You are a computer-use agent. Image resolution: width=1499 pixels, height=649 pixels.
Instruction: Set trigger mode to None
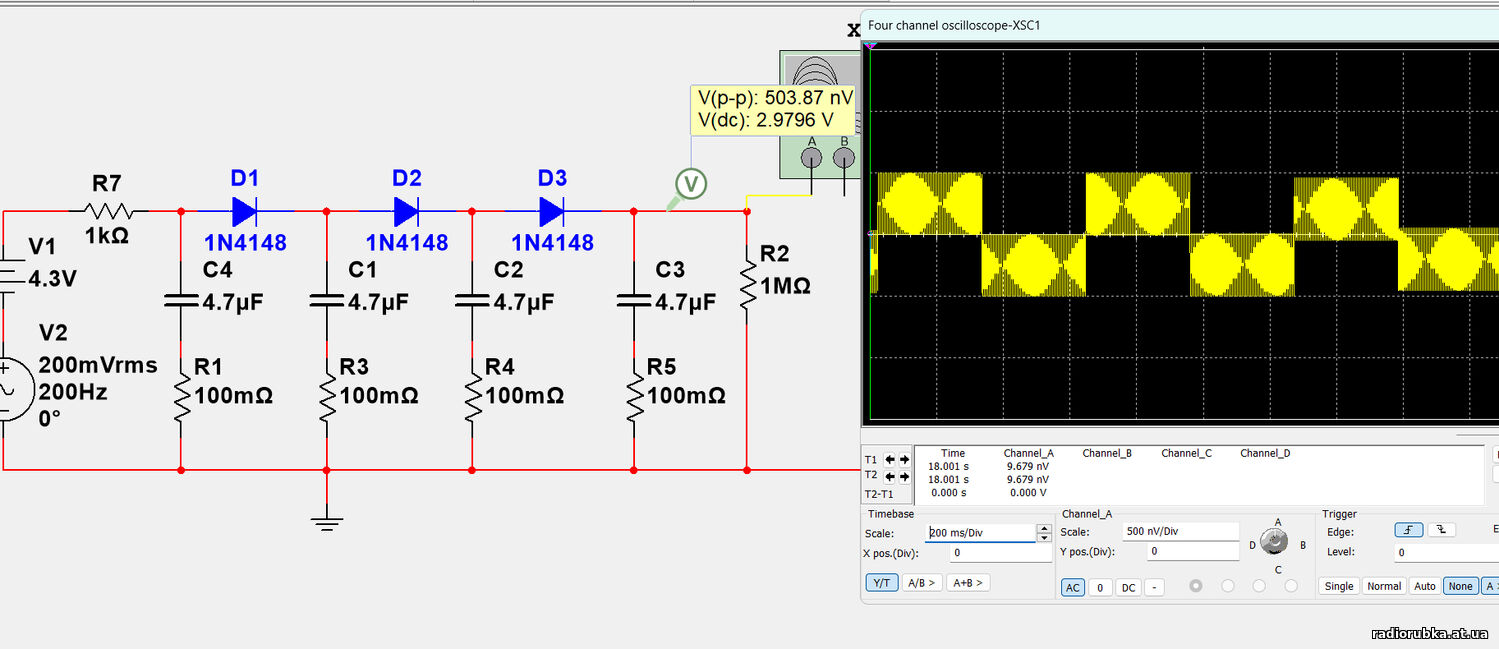[x=1461, y=586]
